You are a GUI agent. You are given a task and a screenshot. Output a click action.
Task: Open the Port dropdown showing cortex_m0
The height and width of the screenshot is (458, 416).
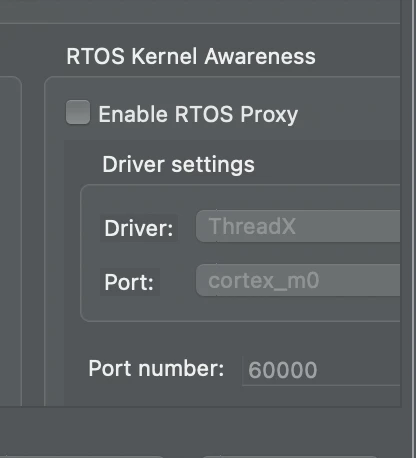[x=298, y=280]
